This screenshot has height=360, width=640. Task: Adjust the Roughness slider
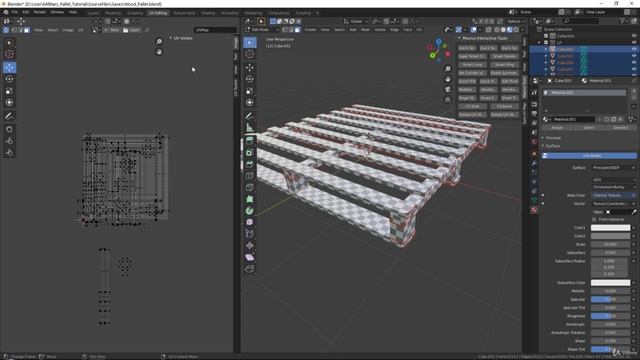pyautogui.click(x=610, y=316)
